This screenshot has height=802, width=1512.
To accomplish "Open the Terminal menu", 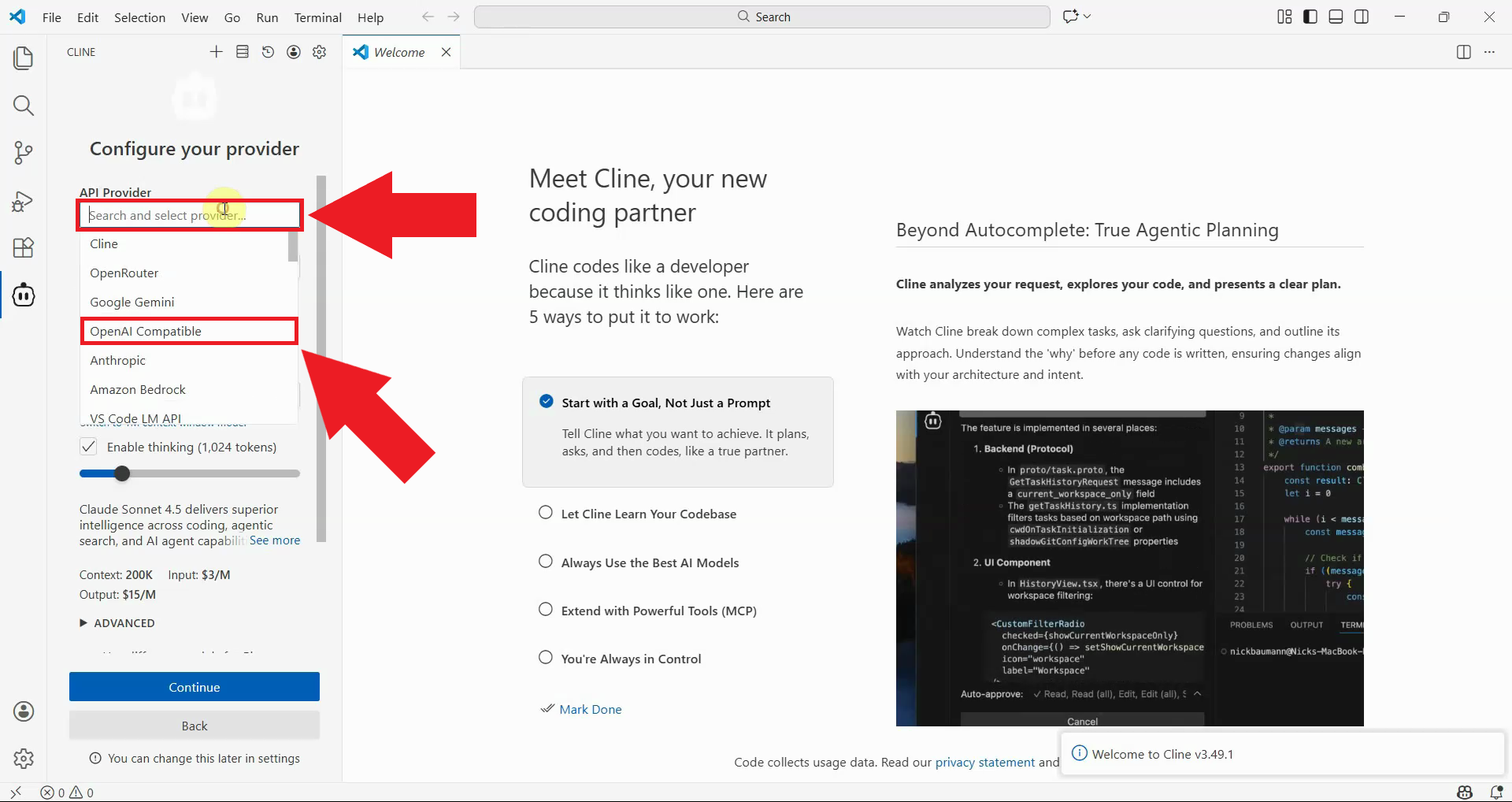I will tap(317, 17).
